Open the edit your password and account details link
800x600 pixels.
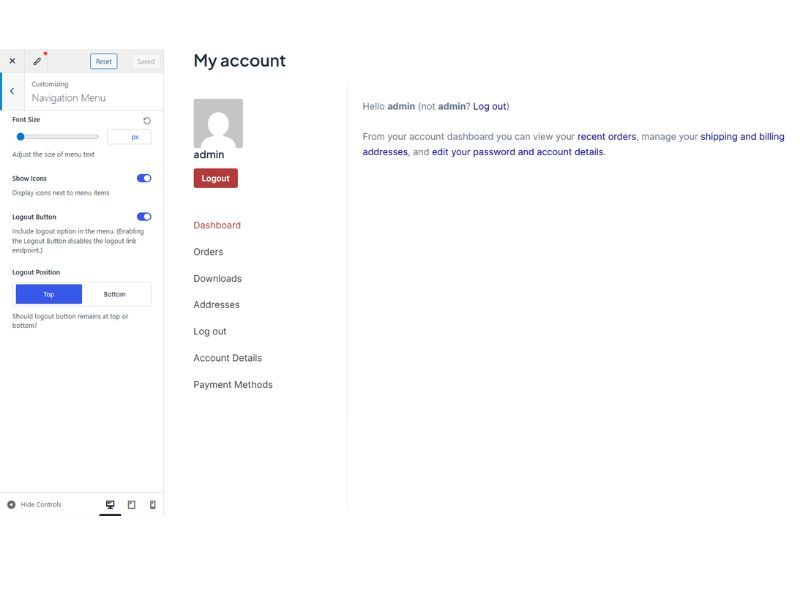(x=515, y=151)
